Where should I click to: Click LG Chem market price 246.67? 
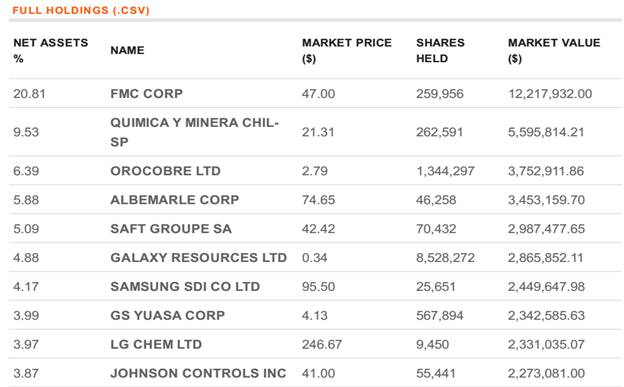pos(322,344)
